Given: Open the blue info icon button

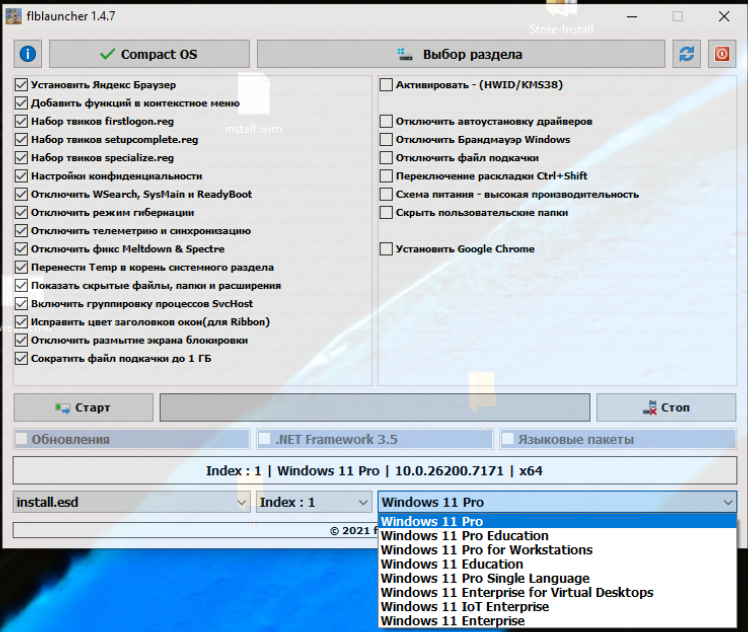Looking at the screenshot, I should point(28,54).
